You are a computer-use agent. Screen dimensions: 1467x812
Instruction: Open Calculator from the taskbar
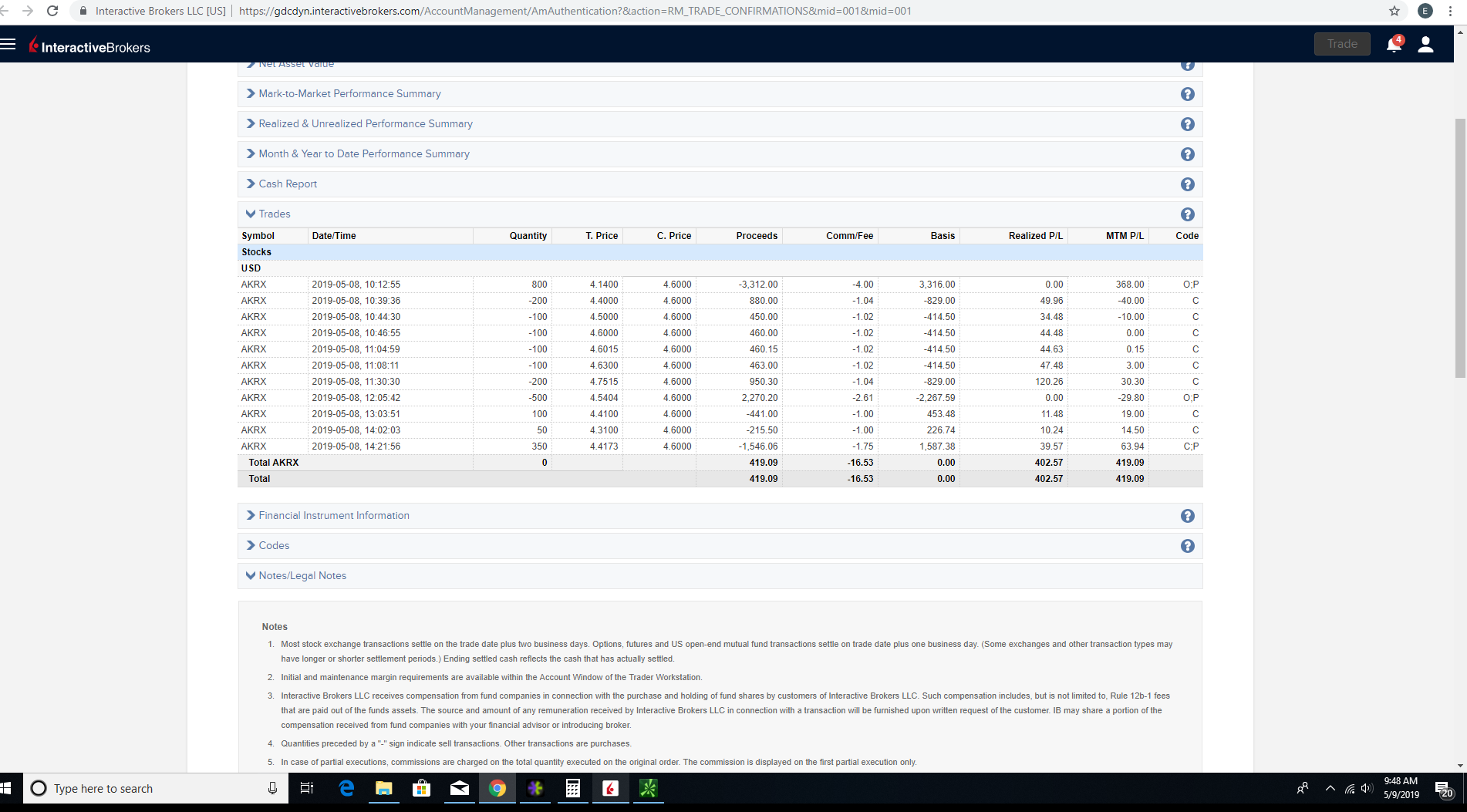click(x=572, y=788)
